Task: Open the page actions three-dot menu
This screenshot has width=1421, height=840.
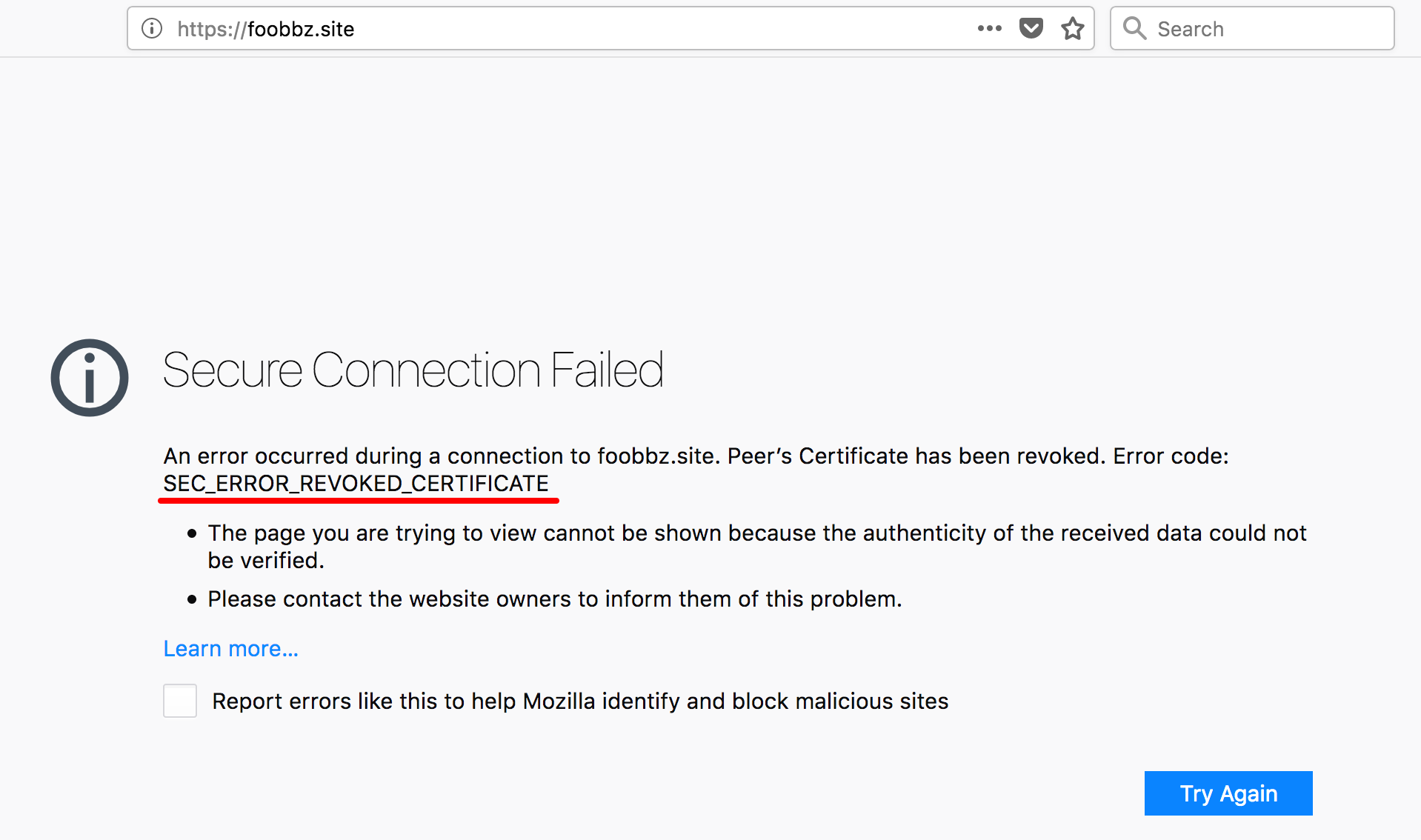Action: point(989,29)
